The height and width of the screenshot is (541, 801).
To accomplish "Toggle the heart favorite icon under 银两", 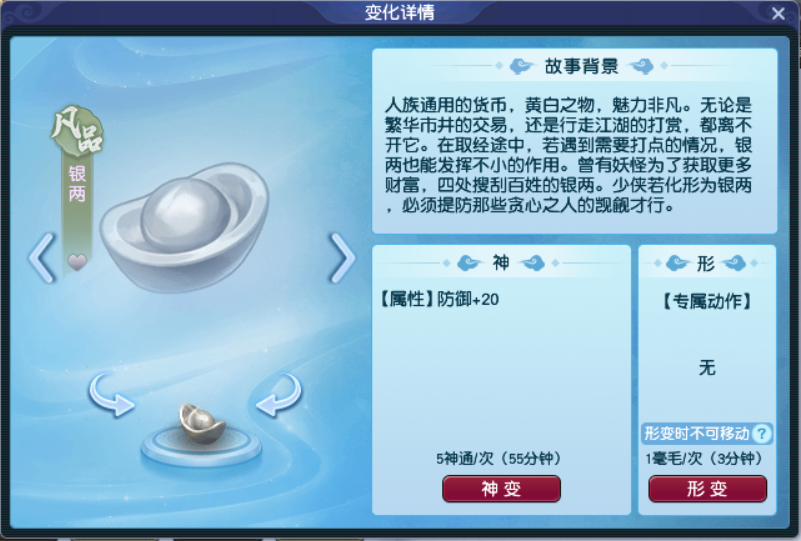I will pyautogui.click(x=77, y=263).
